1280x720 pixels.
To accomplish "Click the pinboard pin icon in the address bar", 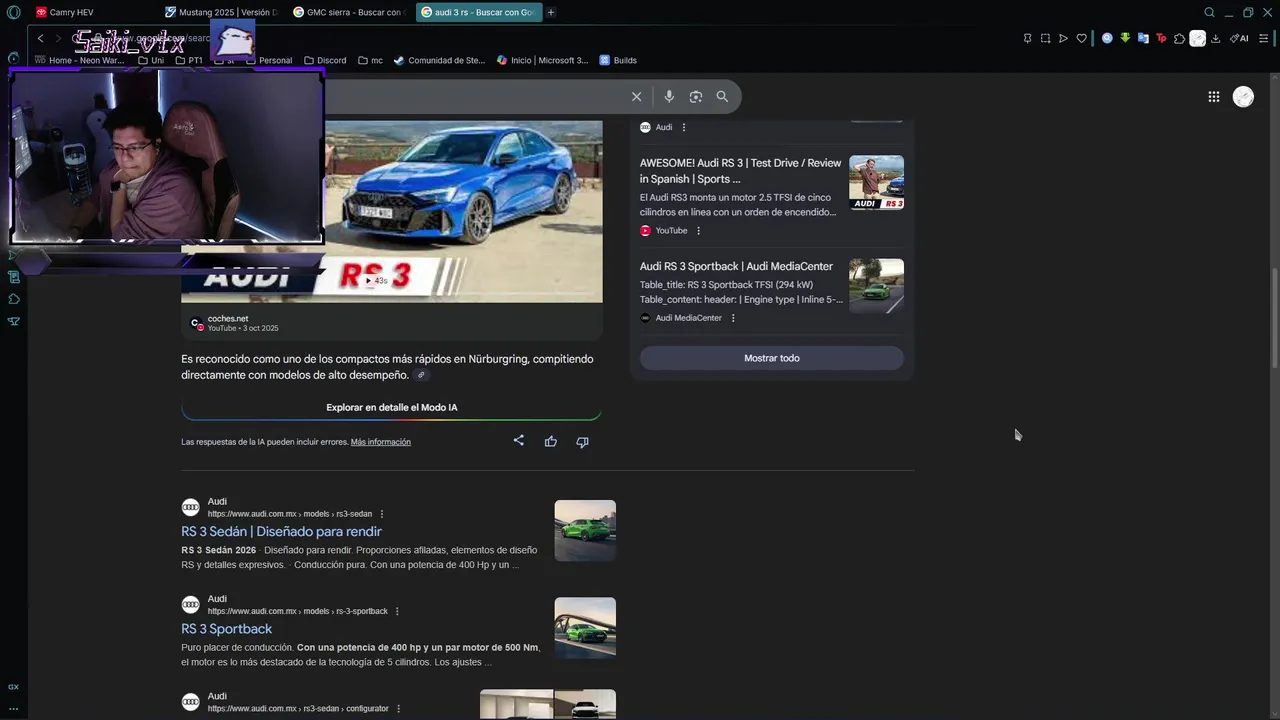I will [1027, 38].
